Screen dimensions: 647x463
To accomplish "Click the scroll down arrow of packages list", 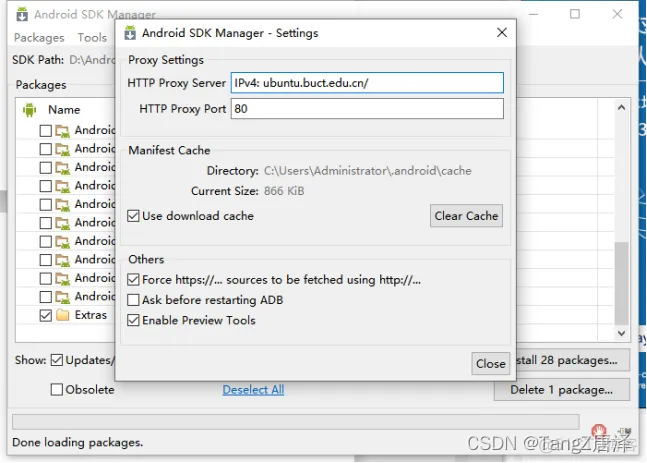I will (621, 333).
